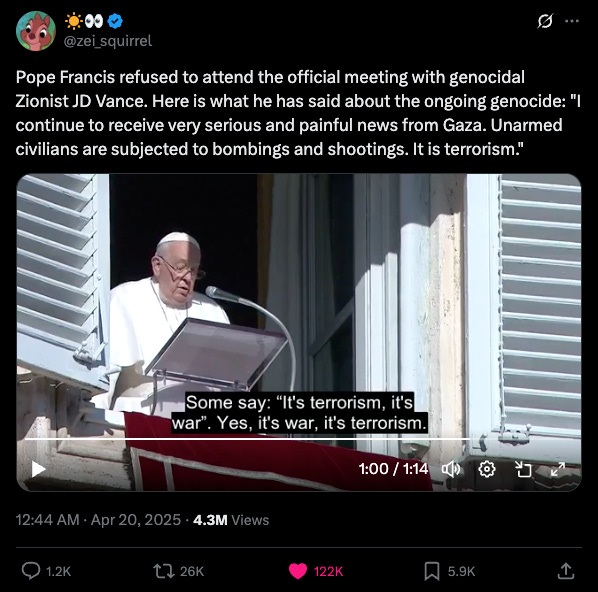The image size is (598, 592).
Task: Share the tweet via upload arrow
Action: (566, 571)
